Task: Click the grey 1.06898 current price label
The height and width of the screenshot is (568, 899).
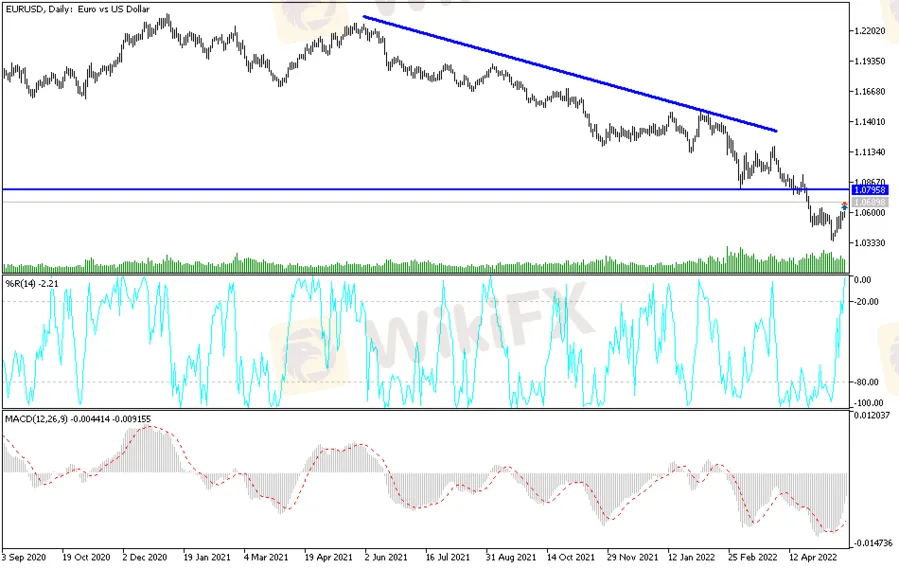Action: coord(870,202)
